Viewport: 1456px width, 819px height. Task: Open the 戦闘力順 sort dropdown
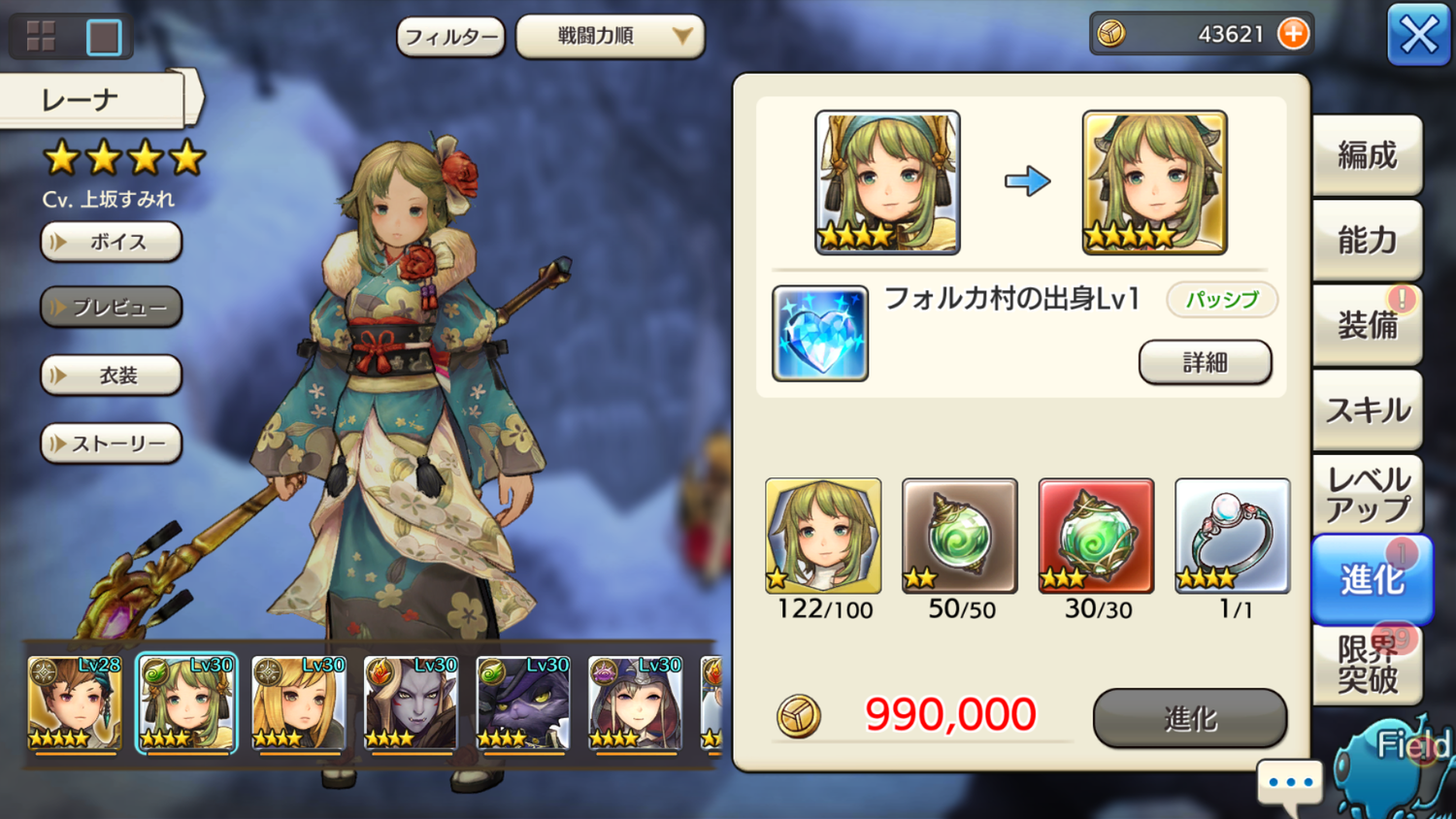point(611,37)
